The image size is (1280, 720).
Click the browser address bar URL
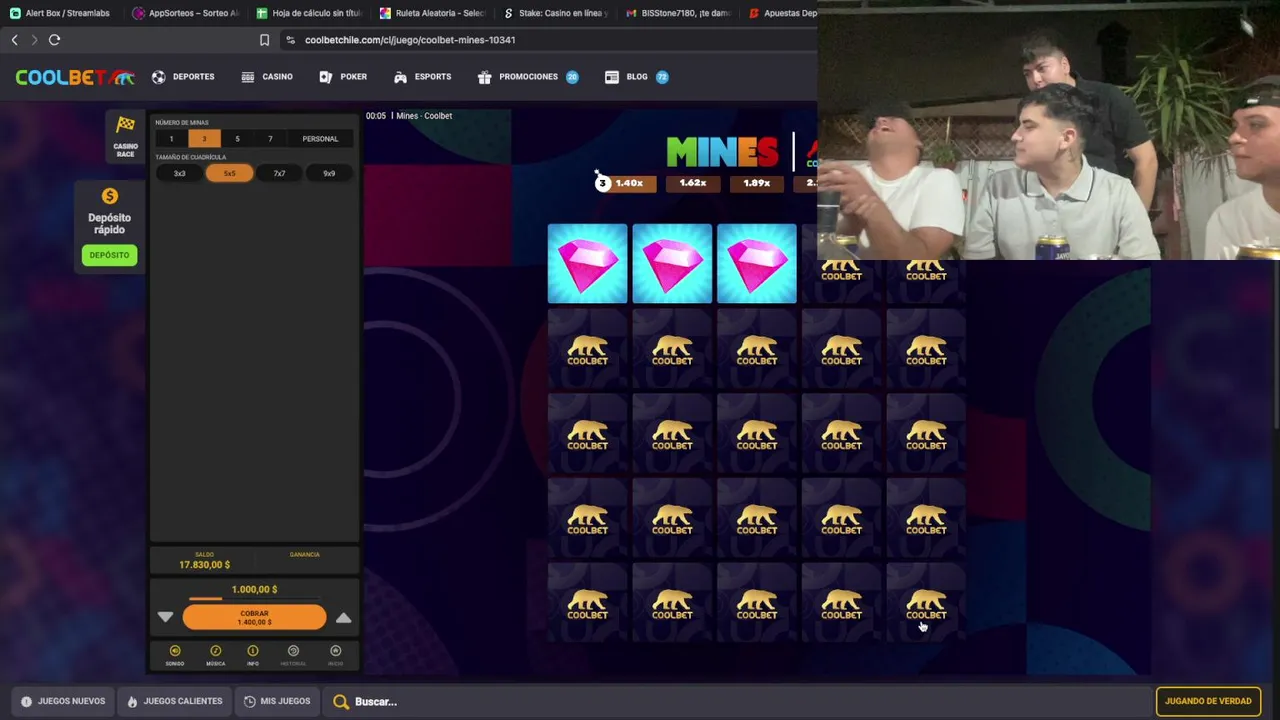tap(410, 40)
